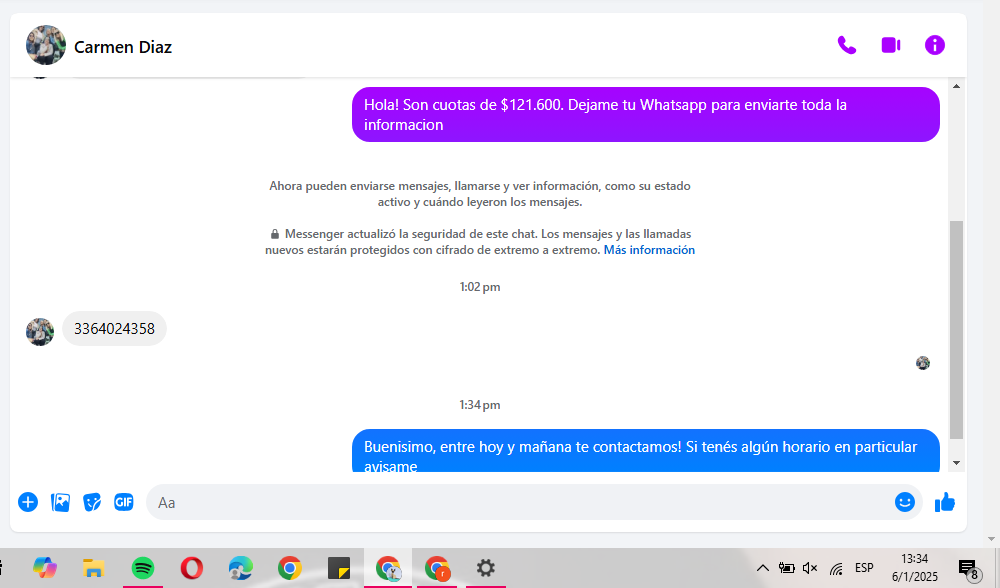Open the emoji picker in message box

point(904,502)
